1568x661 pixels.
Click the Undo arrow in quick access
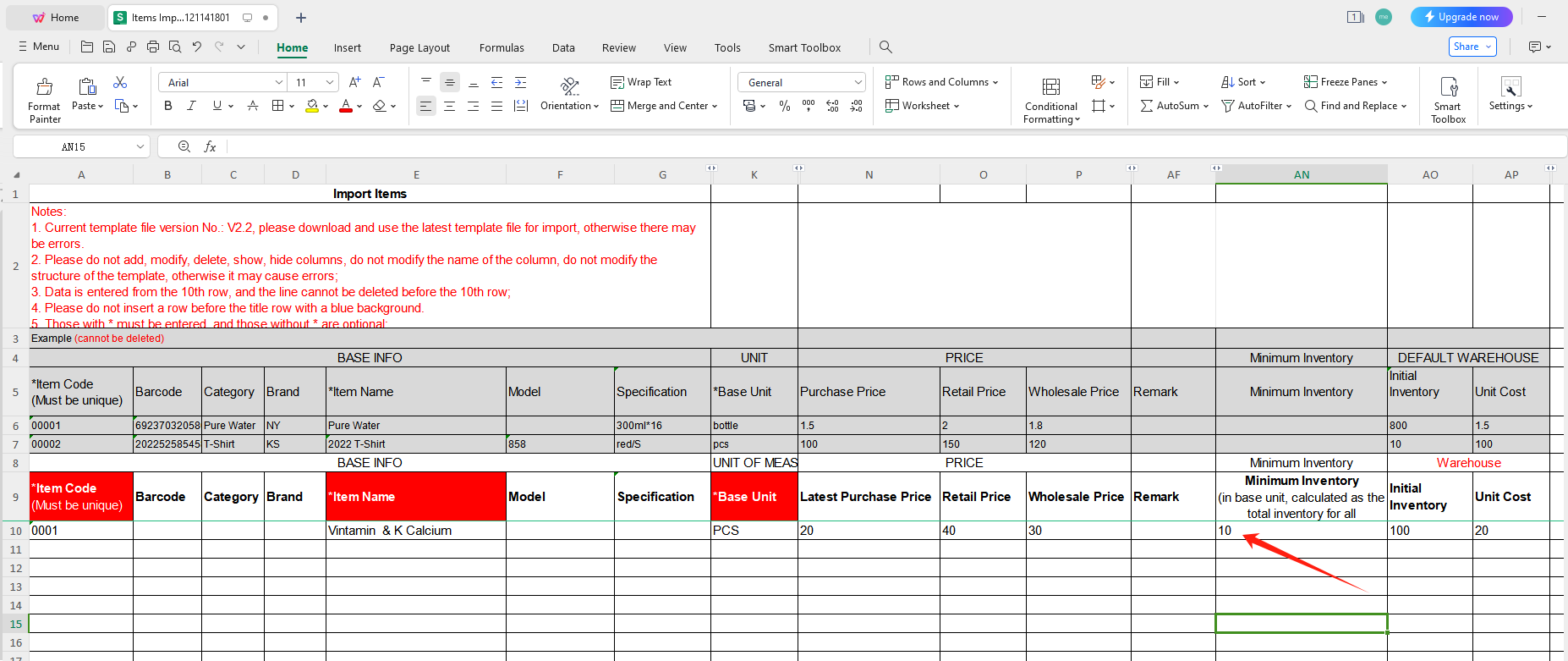pos(197,47)
